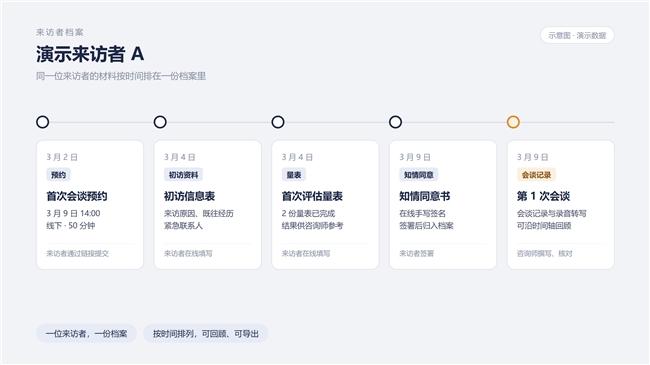The width and height of the screenshot is (650, 365).
Task: Click the footer 来访者通过链接提交
Action: pyautogui.click(x=78, y=253)
